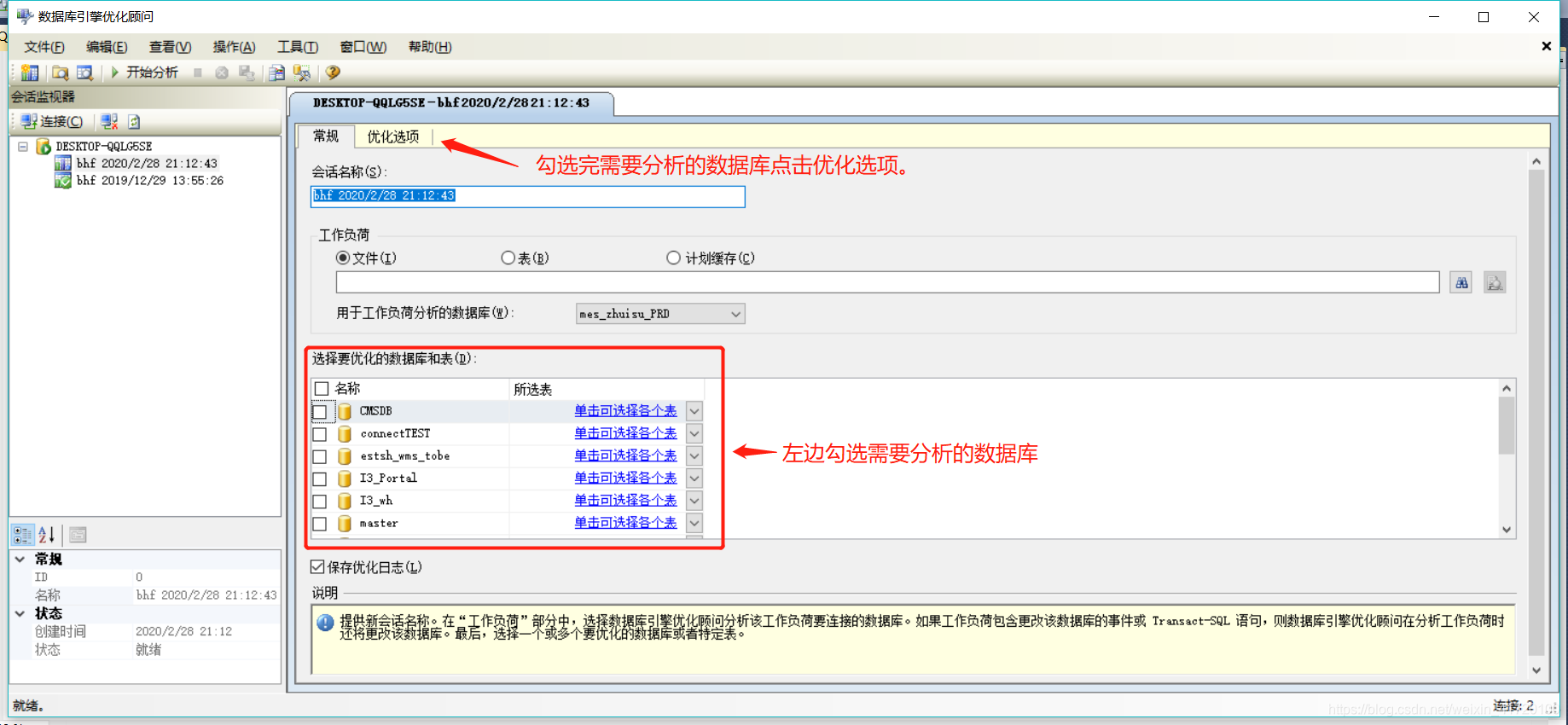Select the 表(B) workload radio button

[508, 258]
